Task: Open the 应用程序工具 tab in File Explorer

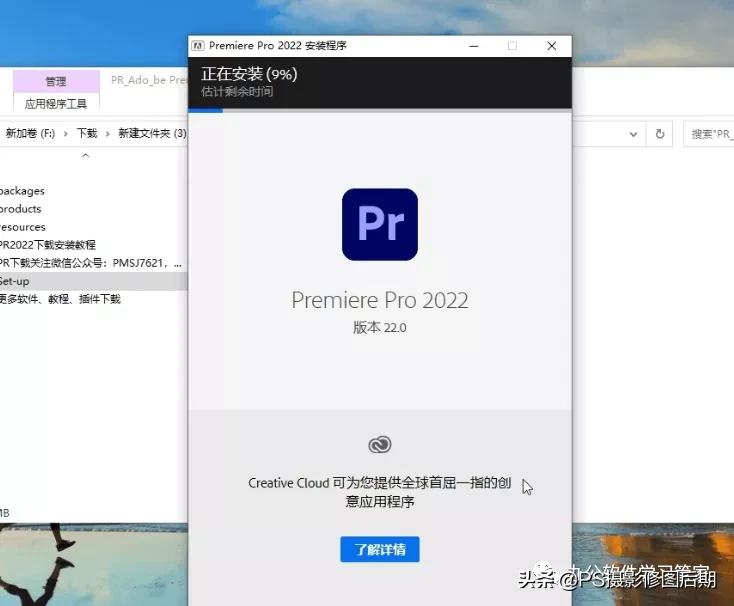Action: click(x=56, y=104)
